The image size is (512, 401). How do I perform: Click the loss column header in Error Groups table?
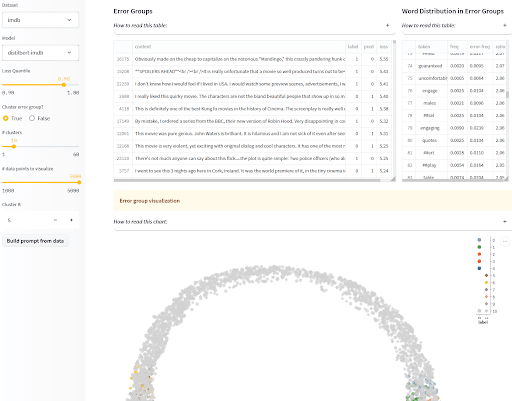point(384,47)
